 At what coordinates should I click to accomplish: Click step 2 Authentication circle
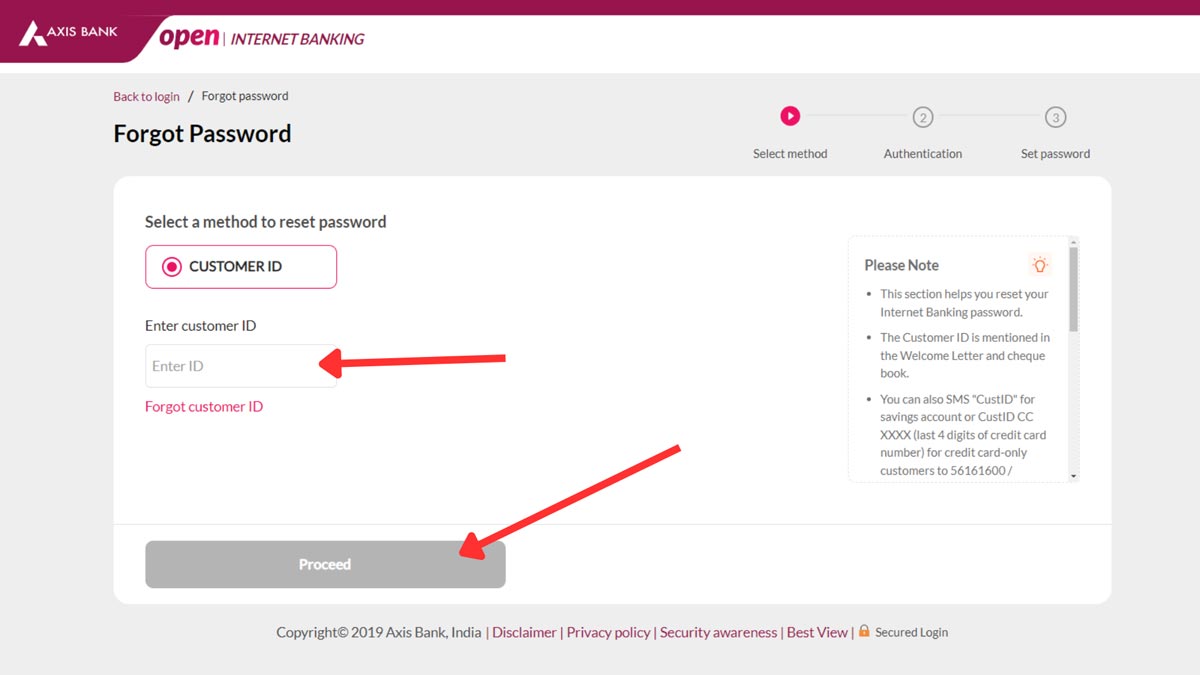pyautogui.click(x=923, y=117)
